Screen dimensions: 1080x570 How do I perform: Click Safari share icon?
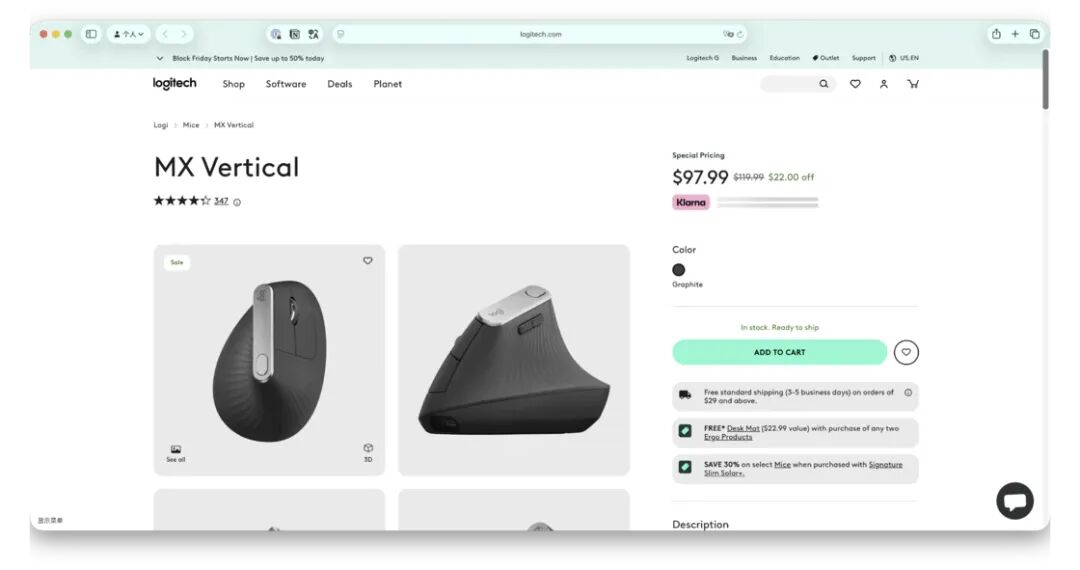[x=996, y=34]
